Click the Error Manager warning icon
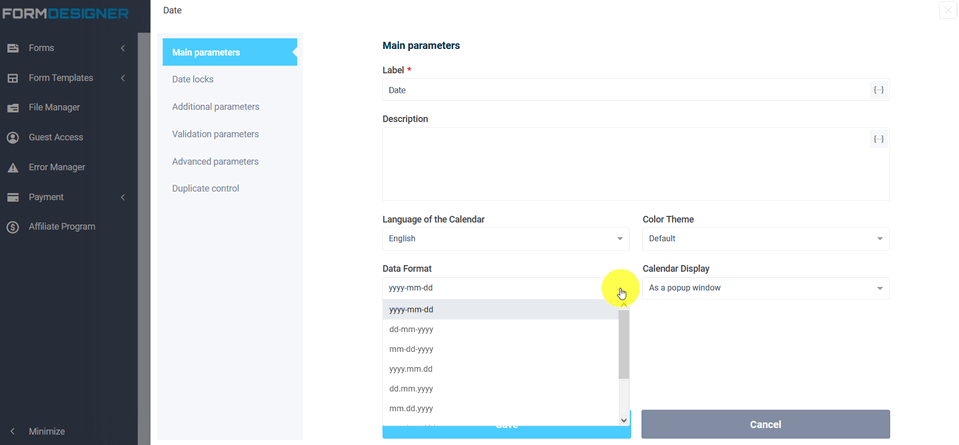The height and width of the screenshot is (445, 959). click(13, 167)
